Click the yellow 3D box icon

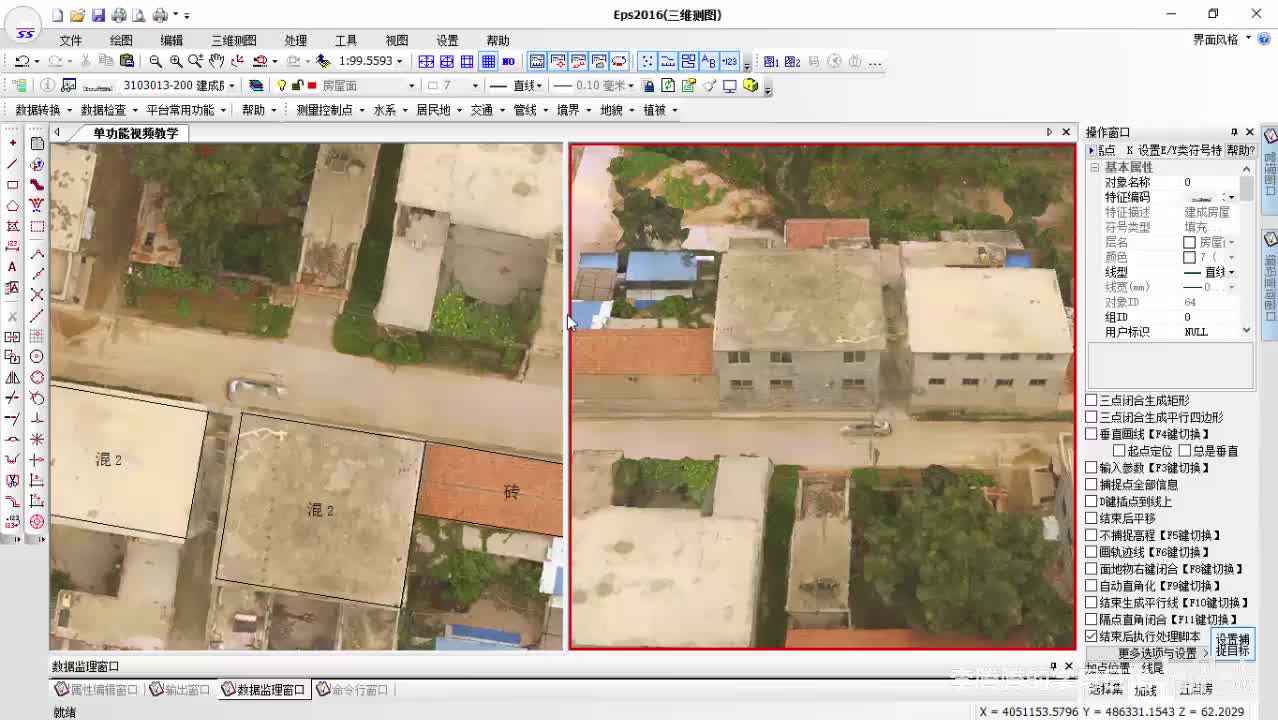(751, 86)
